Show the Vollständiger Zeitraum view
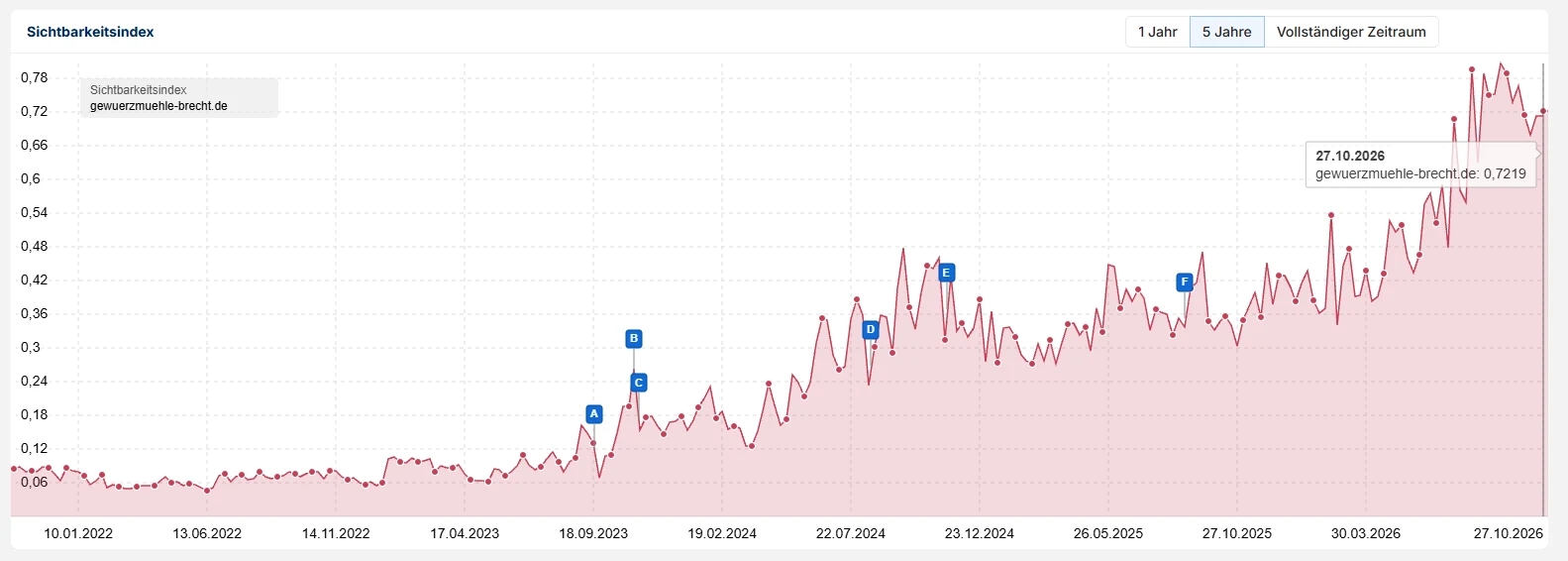 (x=1351, y=32)
